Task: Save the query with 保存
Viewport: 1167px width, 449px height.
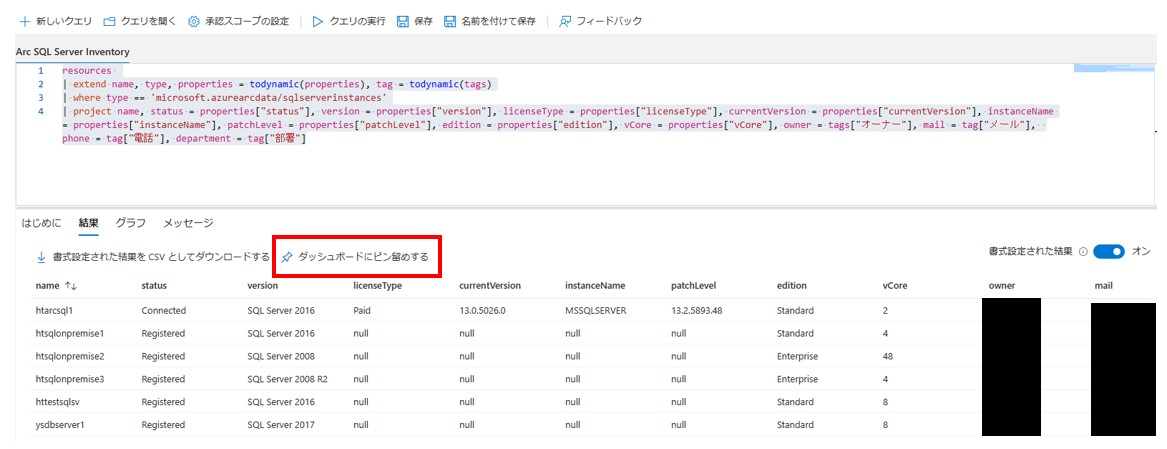Action: [415, 22]
